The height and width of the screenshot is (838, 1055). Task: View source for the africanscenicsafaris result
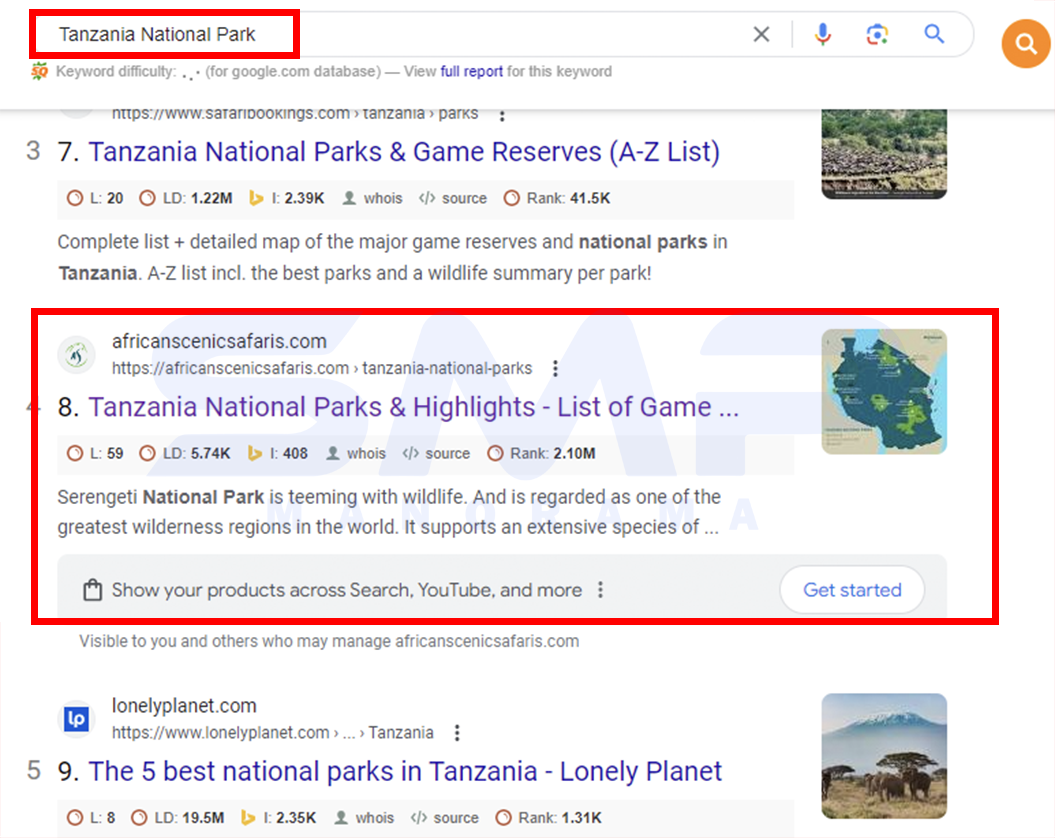pos(436,454)
